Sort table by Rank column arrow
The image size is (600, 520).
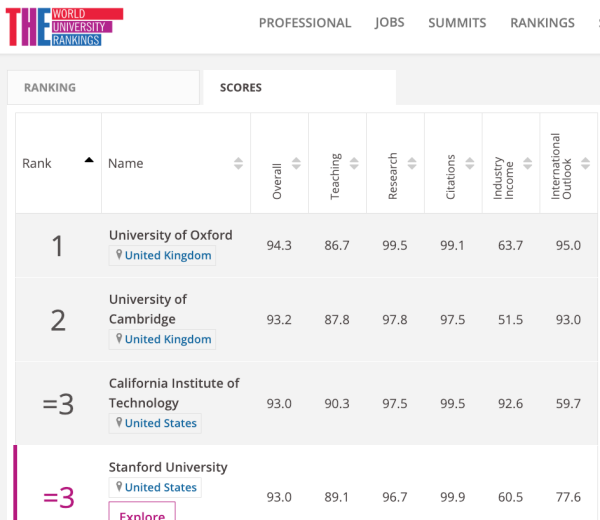[x=89, y=160]
